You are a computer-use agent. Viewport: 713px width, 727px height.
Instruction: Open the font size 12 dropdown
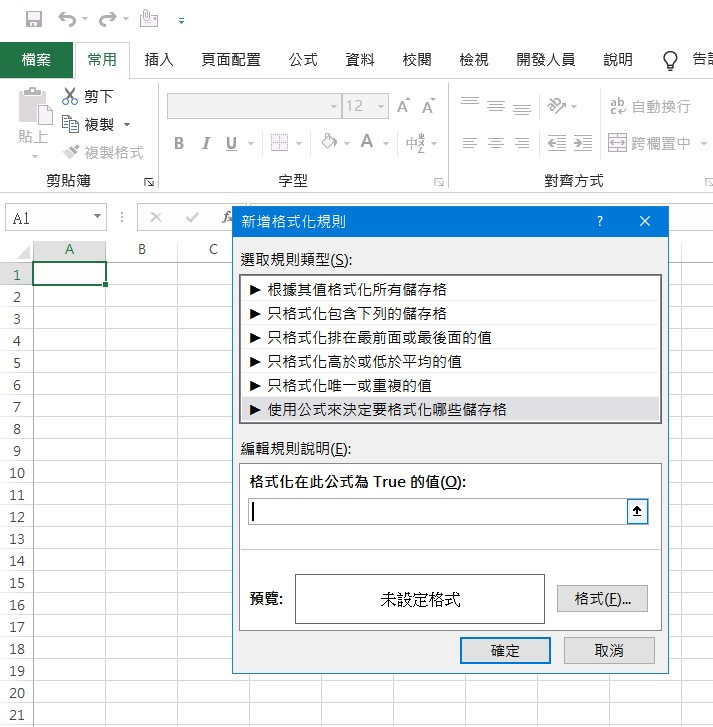click(x=381, y=106)
